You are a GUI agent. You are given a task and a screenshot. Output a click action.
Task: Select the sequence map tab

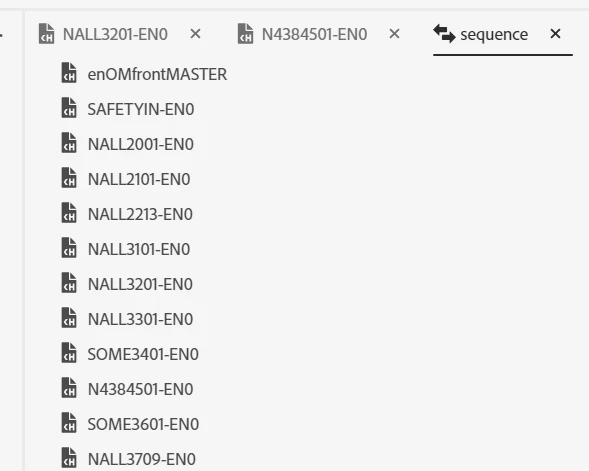pyautogui.click(x=494, y=34)
